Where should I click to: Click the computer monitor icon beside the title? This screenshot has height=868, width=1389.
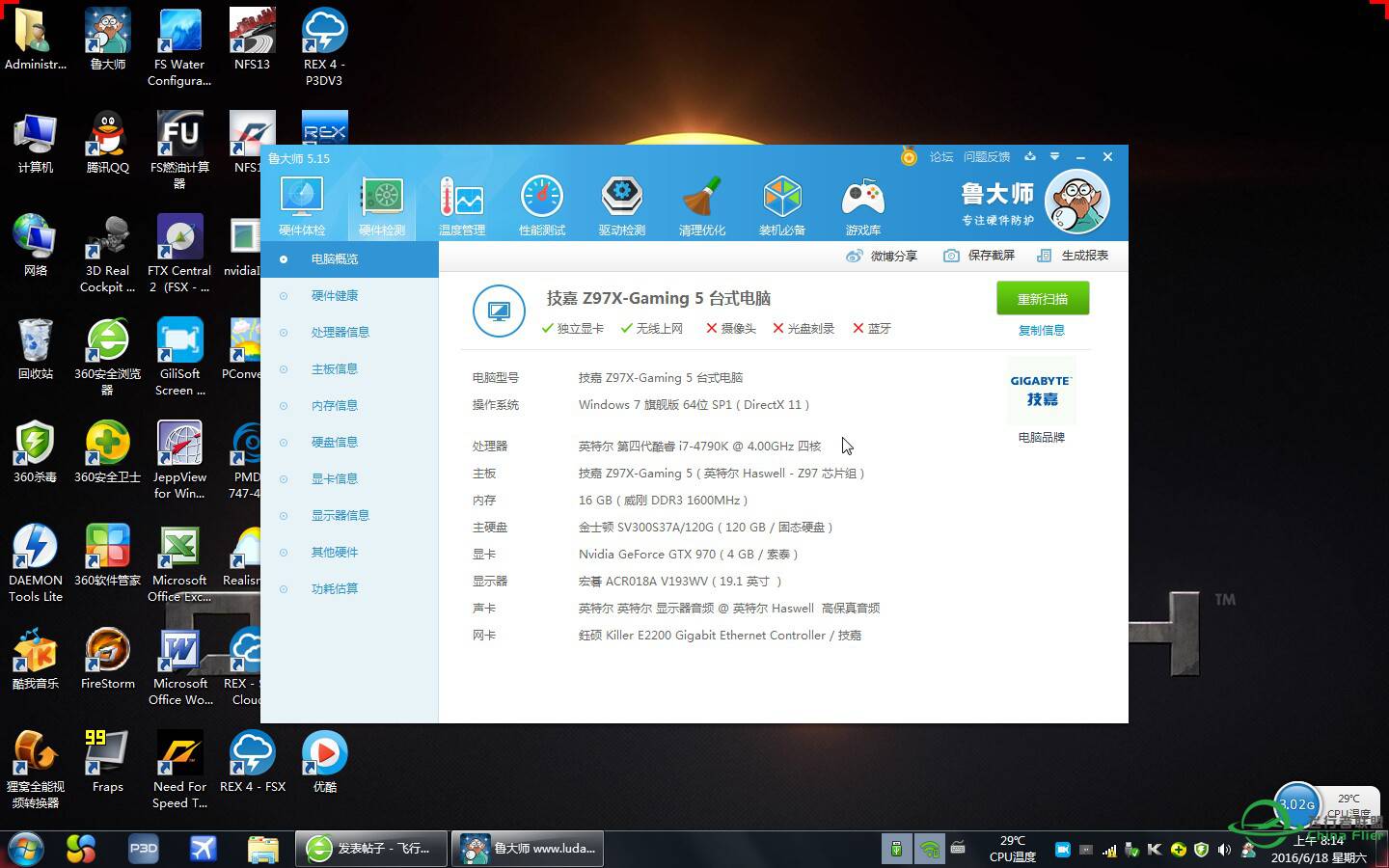tap(499, 311)
